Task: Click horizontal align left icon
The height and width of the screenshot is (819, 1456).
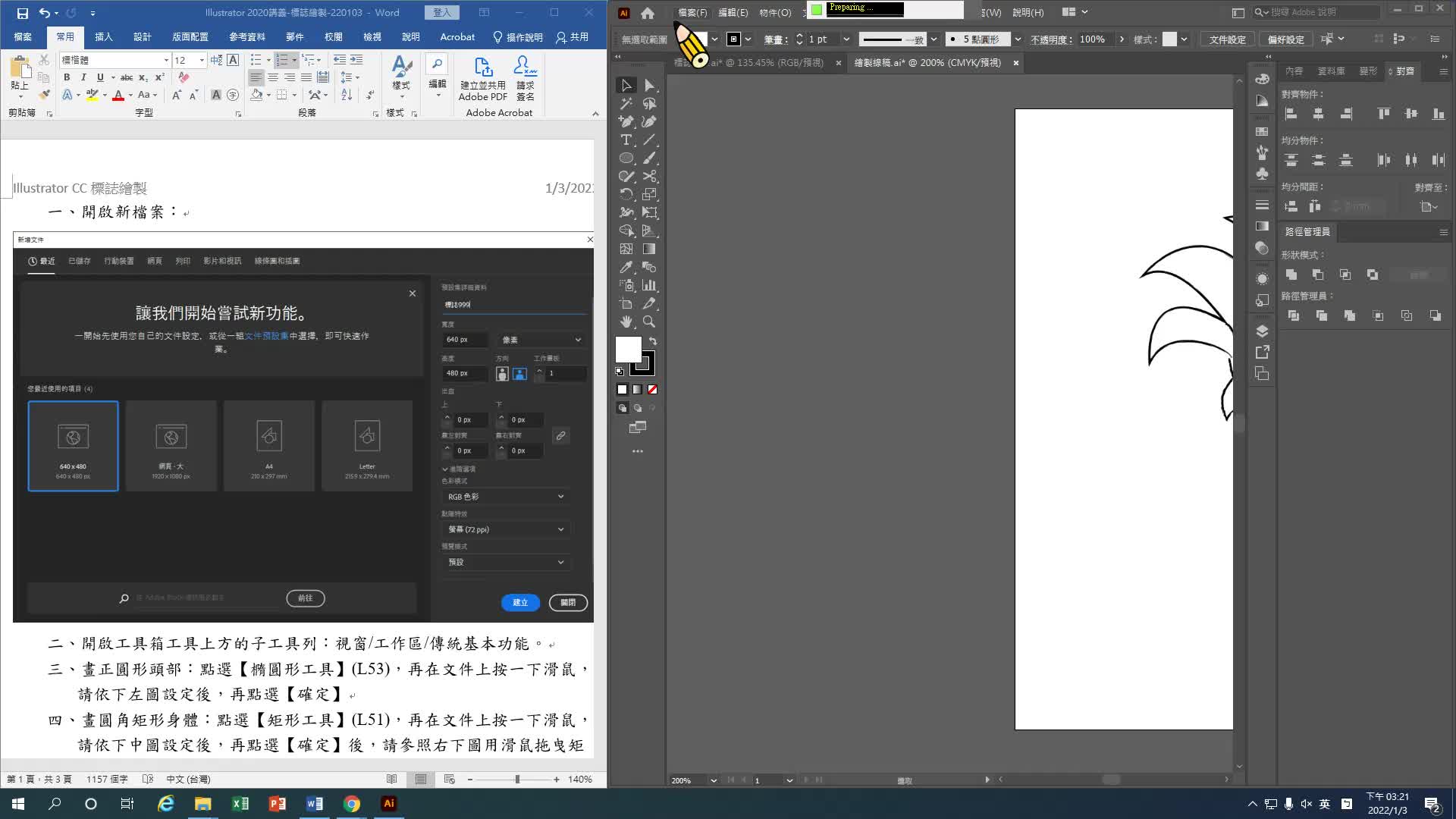Action: point(1291,114)
